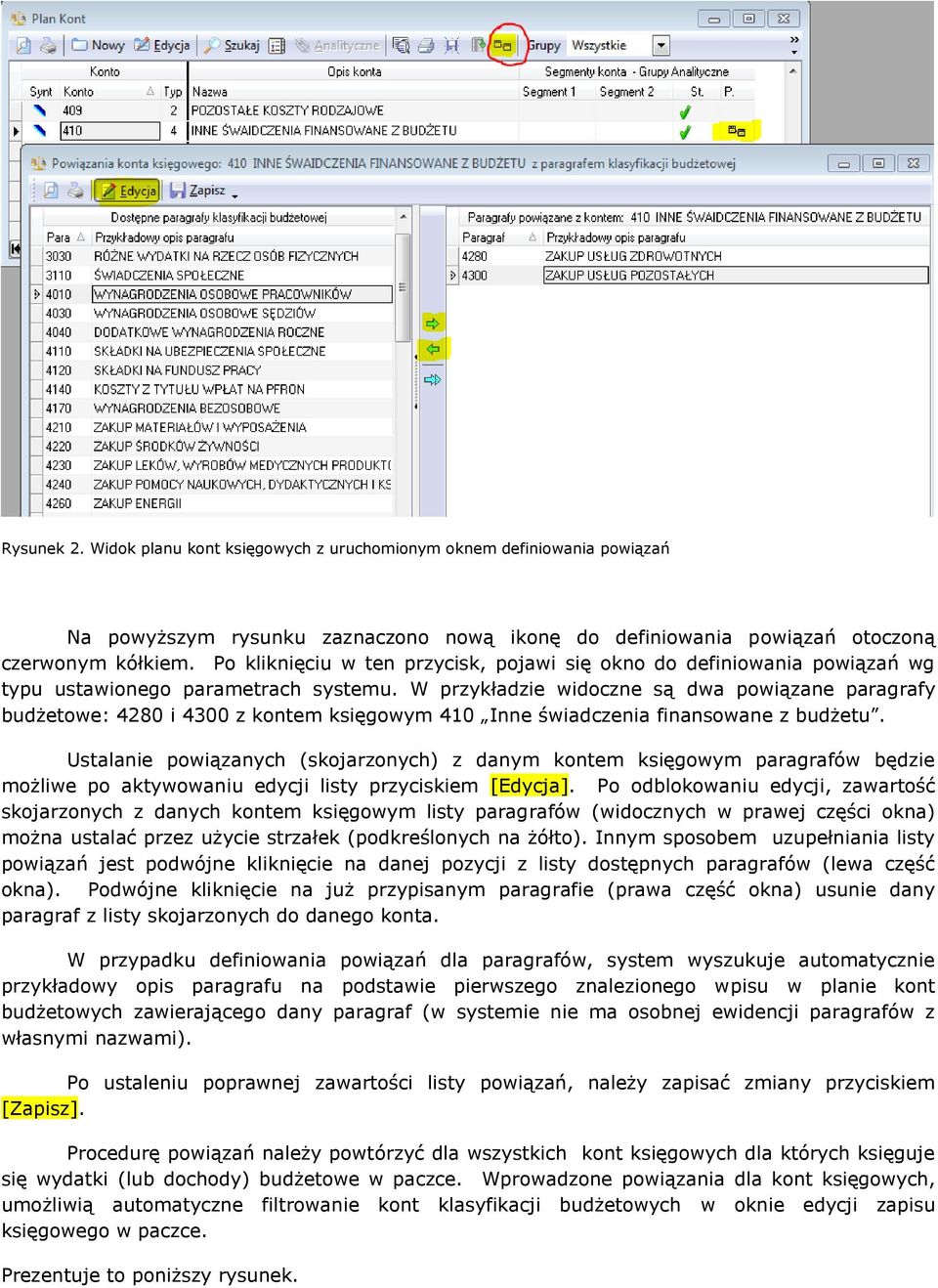Click green checkmark status in row 409
The width and height of the screenshot is (938, 1288).
(686, 112)
